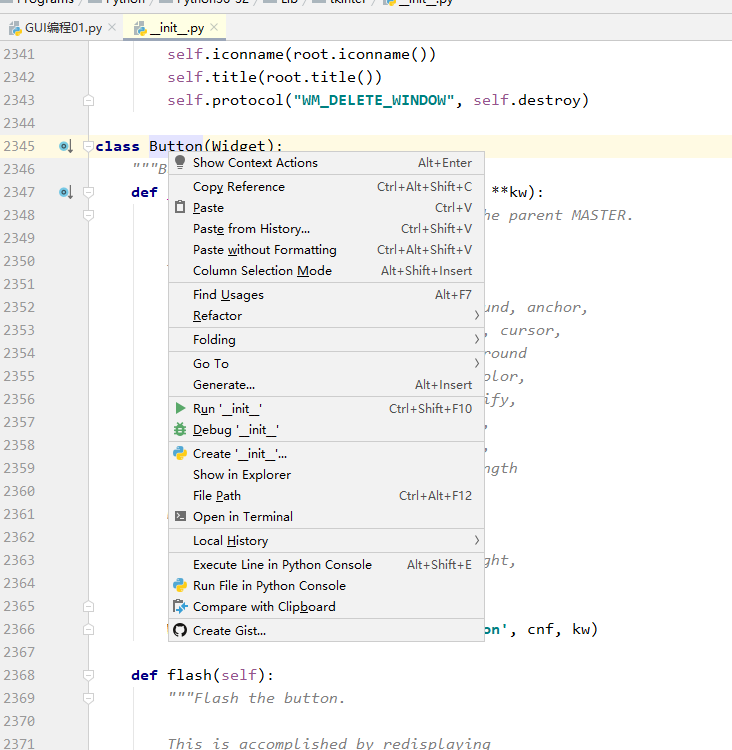
Task: Click line number 2367 in the gutter
Action: [x=19, y=652]
